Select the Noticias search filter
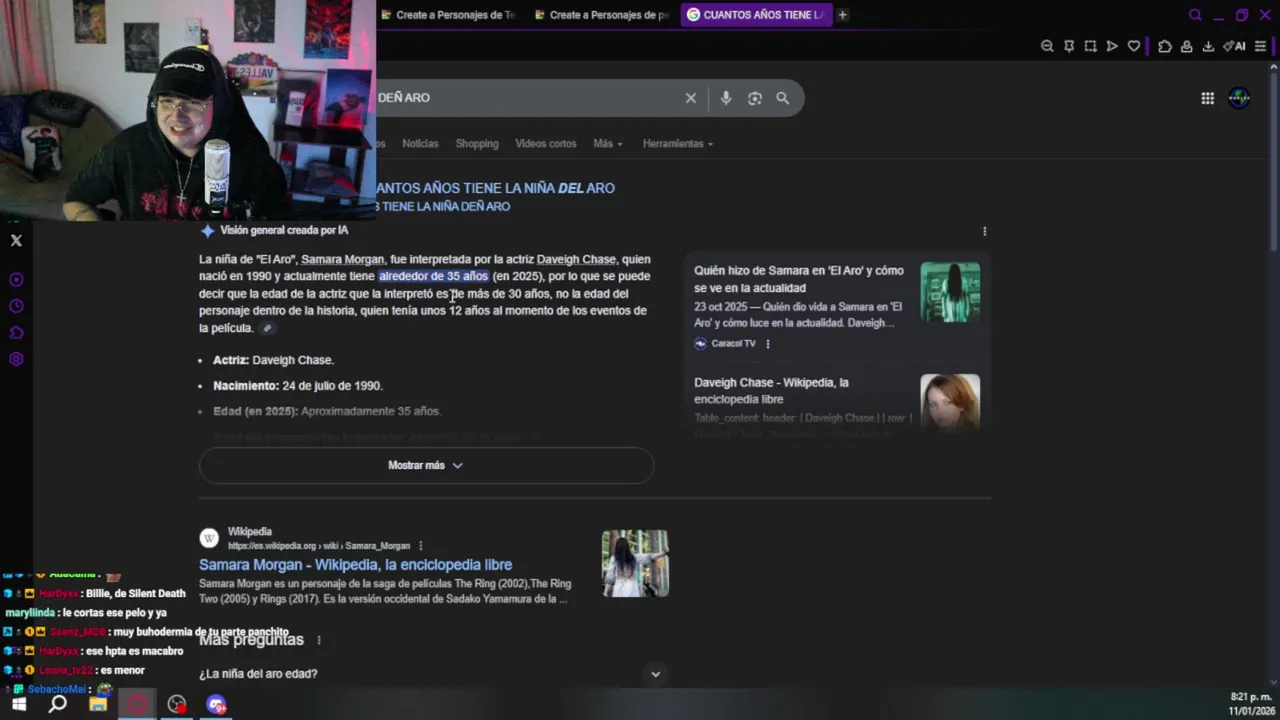The width and height of the screenshot is (1280, 720). coord(420,144)
